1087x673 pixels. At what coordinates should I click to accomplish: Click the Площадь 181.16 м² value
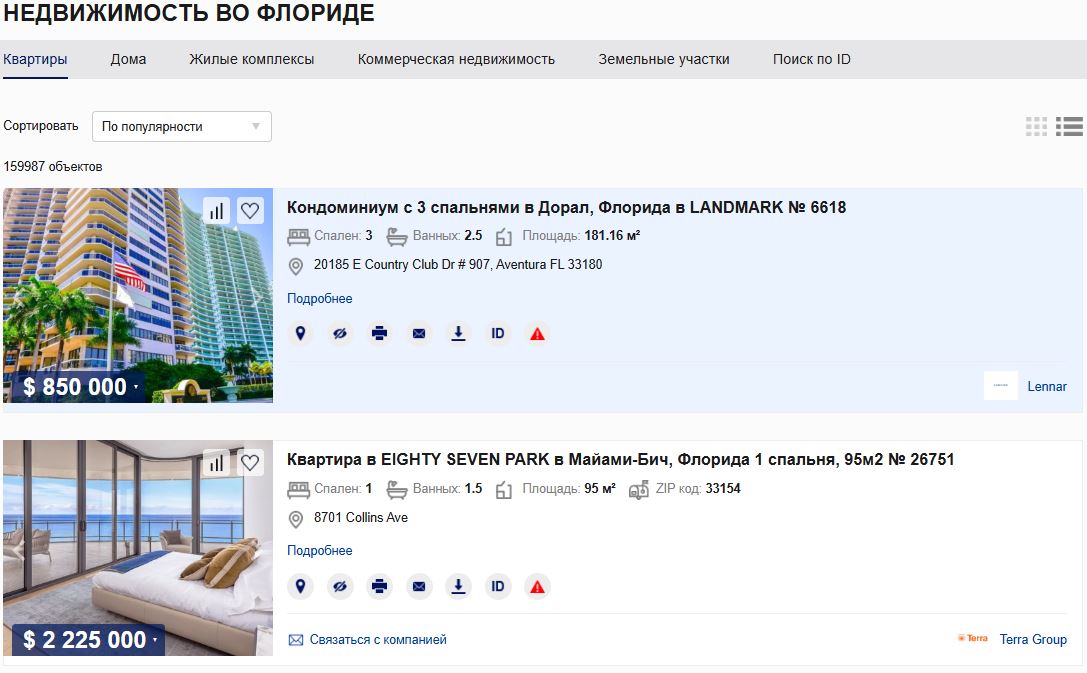tap(612, 236)
